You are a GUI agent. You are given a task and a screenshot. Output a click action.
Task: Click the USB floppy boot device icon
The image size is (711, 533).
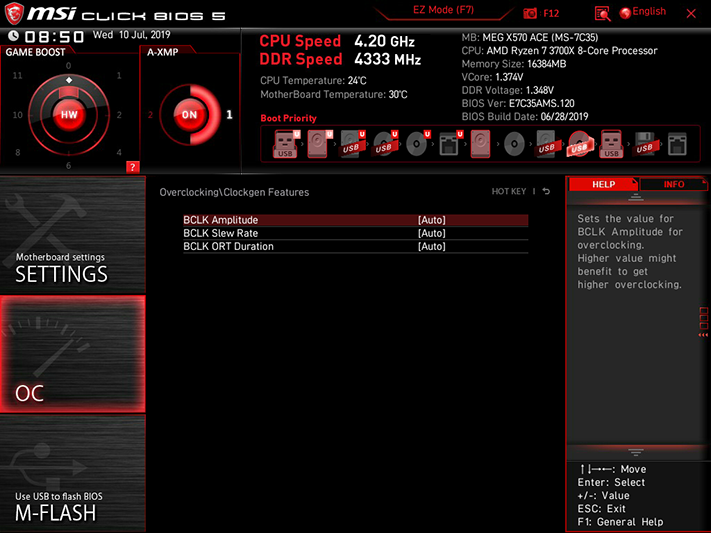pyautogui.click(x=644, y=144)
